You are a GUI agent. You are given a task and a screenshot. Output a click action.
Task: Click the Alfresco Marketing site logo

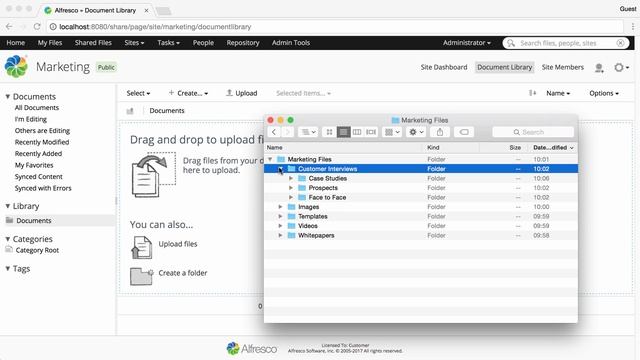point(16,67)
